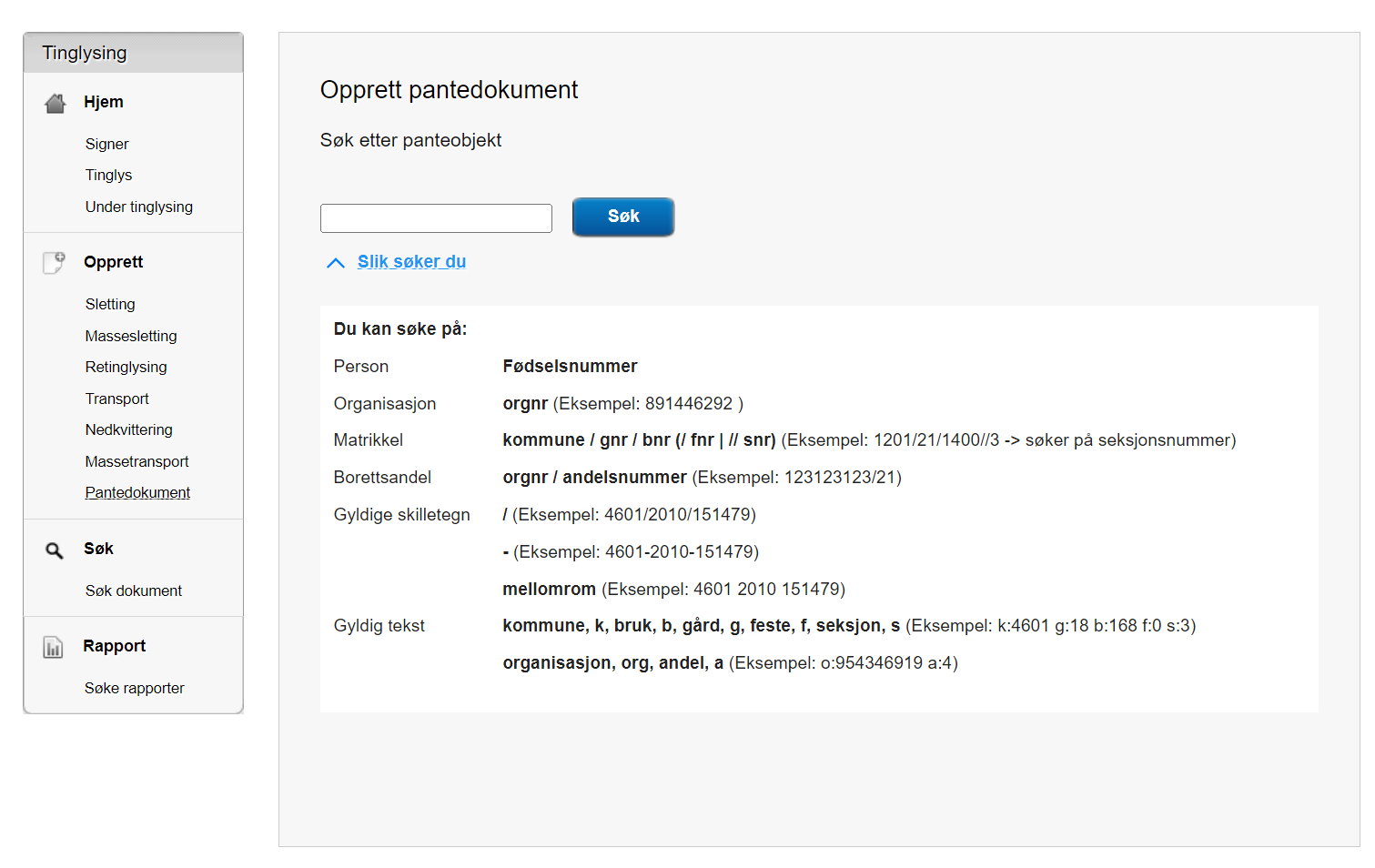Open the 'Slik søker du' link

[x=411, y=262]
